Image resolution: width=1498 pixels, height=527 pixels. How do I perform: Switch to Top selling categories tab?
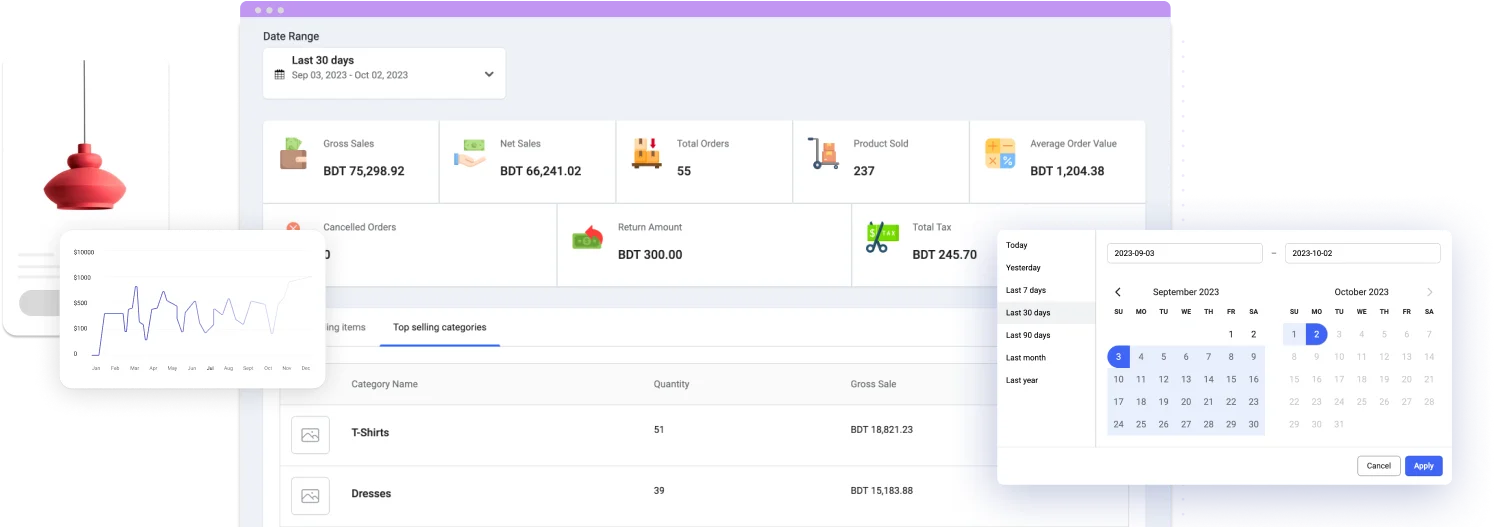[x=439, y=327]
